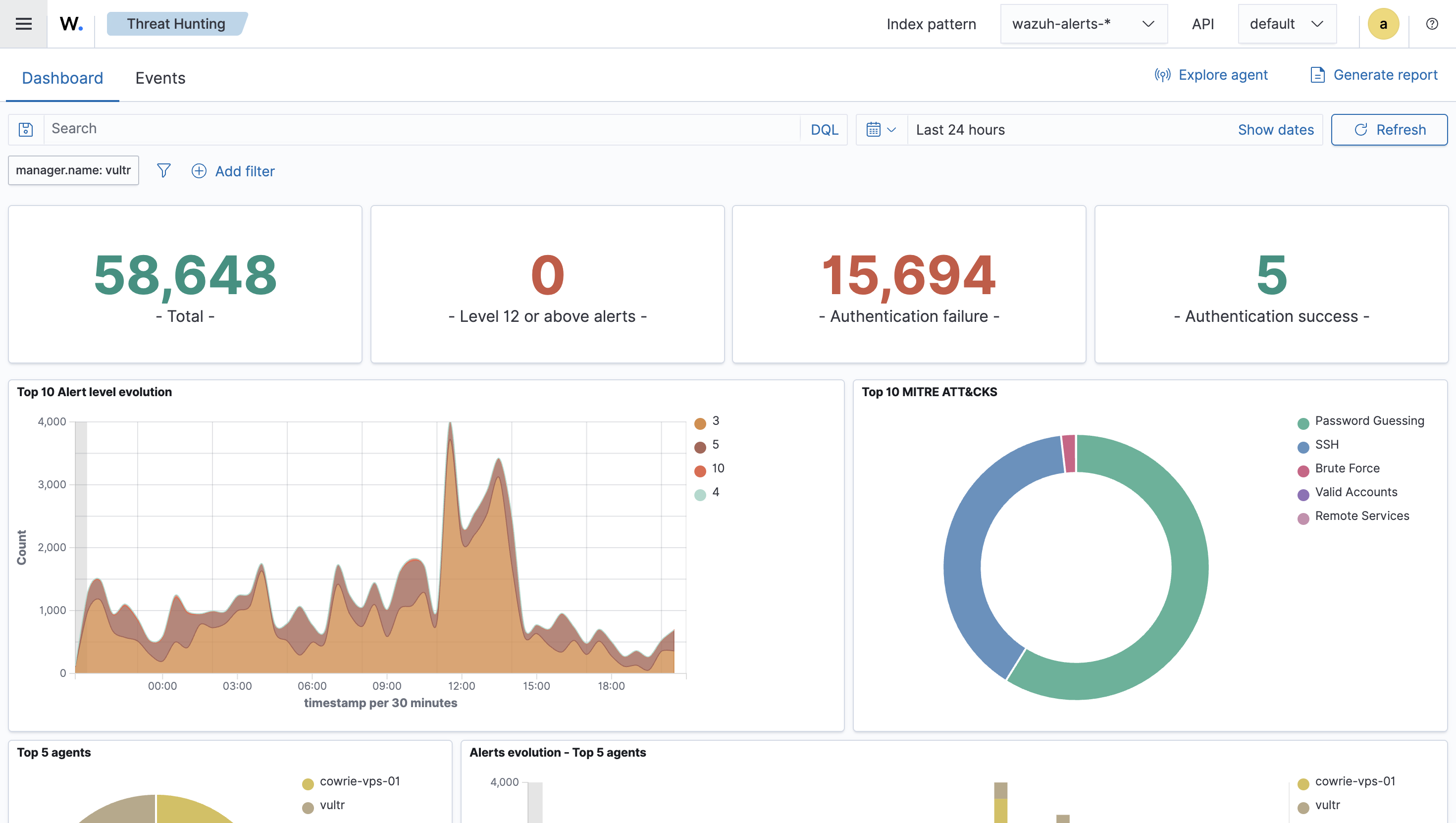The width and height of the screenshot is (1456, 823).
Task: Click the Generate report document icon
Action: (x=1317, y=75)
